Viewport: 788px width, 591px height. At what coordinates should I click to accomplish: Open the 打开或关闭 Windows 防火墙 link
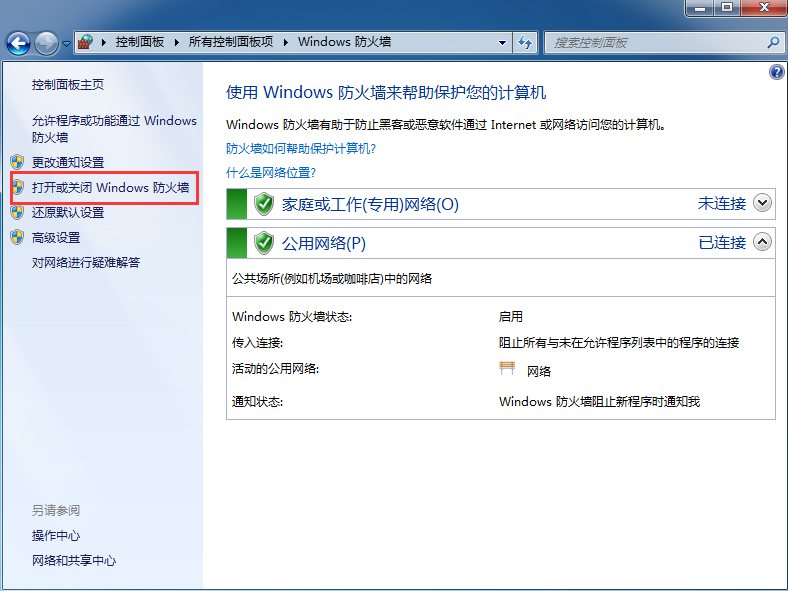tap(111, 187)
